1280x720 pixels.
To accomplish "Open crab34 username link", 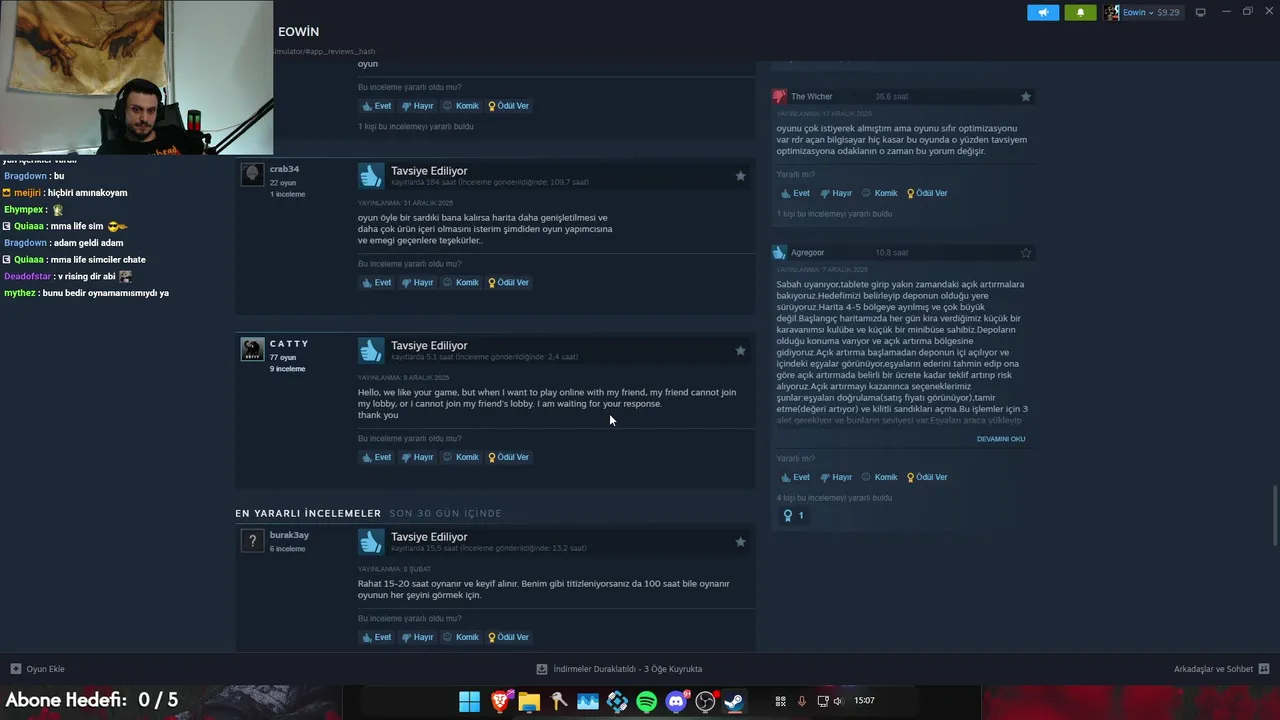I will click(x=284, y=169).
